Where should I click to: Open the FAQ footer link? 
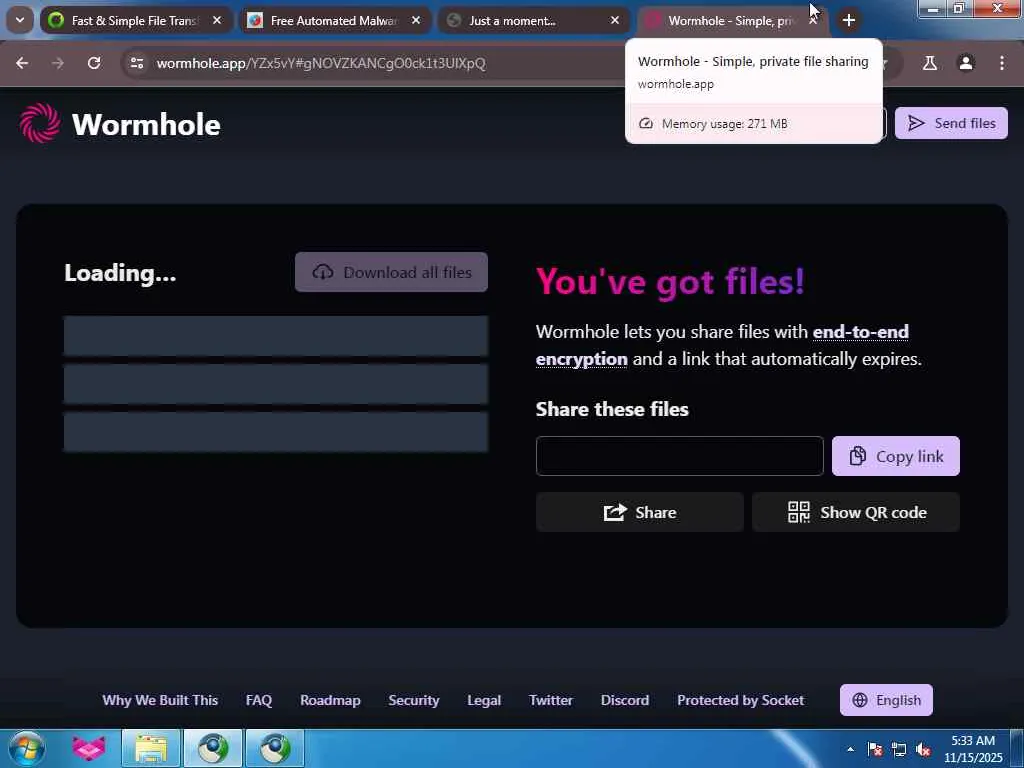[259, 700]
